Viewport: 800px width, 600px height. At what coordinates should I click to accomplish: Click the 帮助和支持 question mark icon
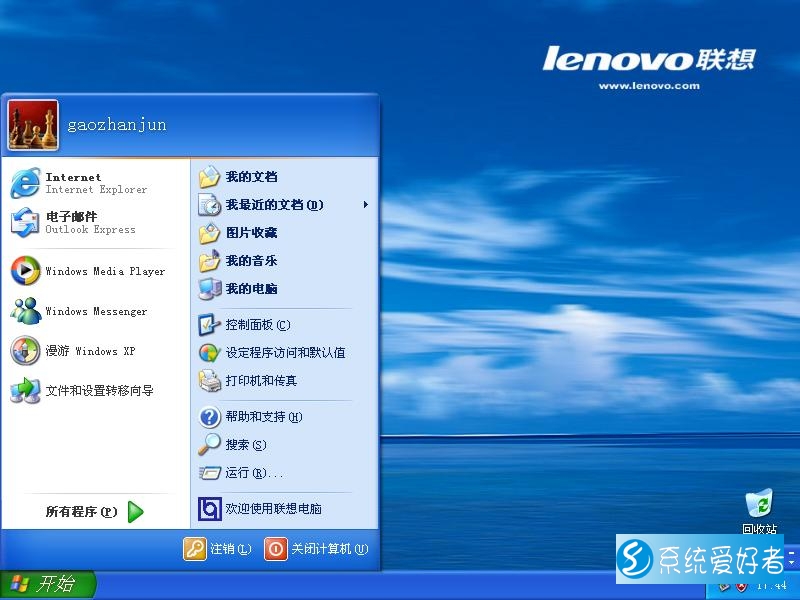tap(209, 417)
